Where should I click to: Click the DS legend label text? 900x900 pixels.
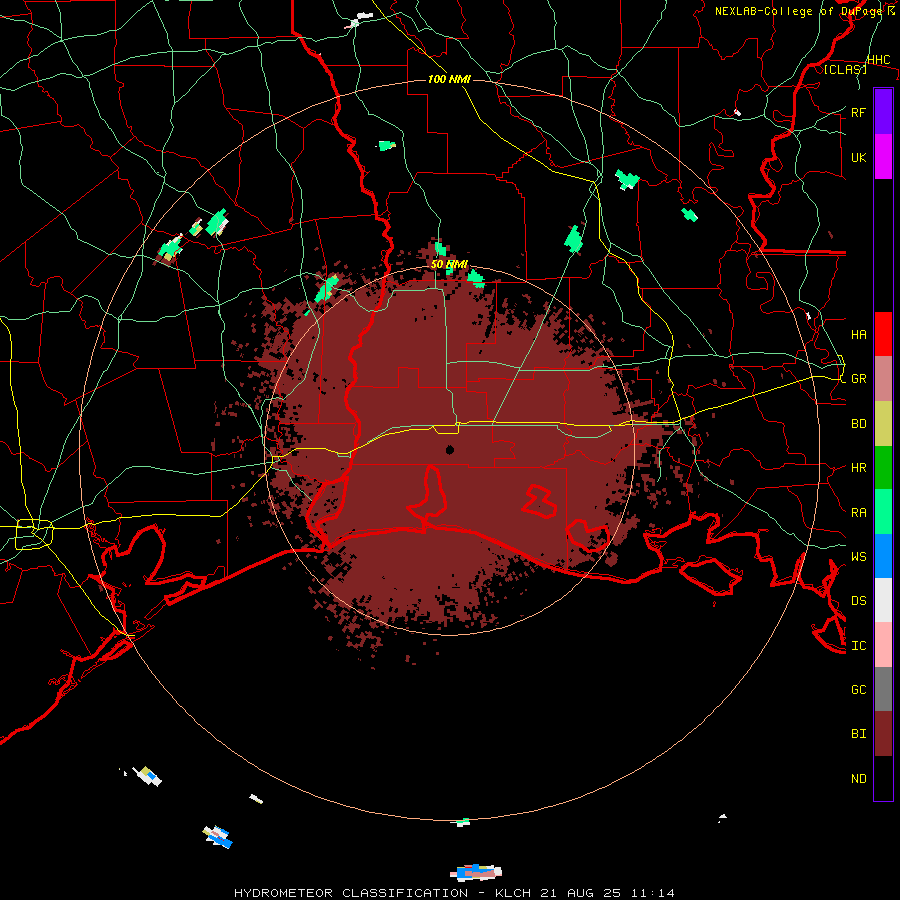tap(858, 601)
